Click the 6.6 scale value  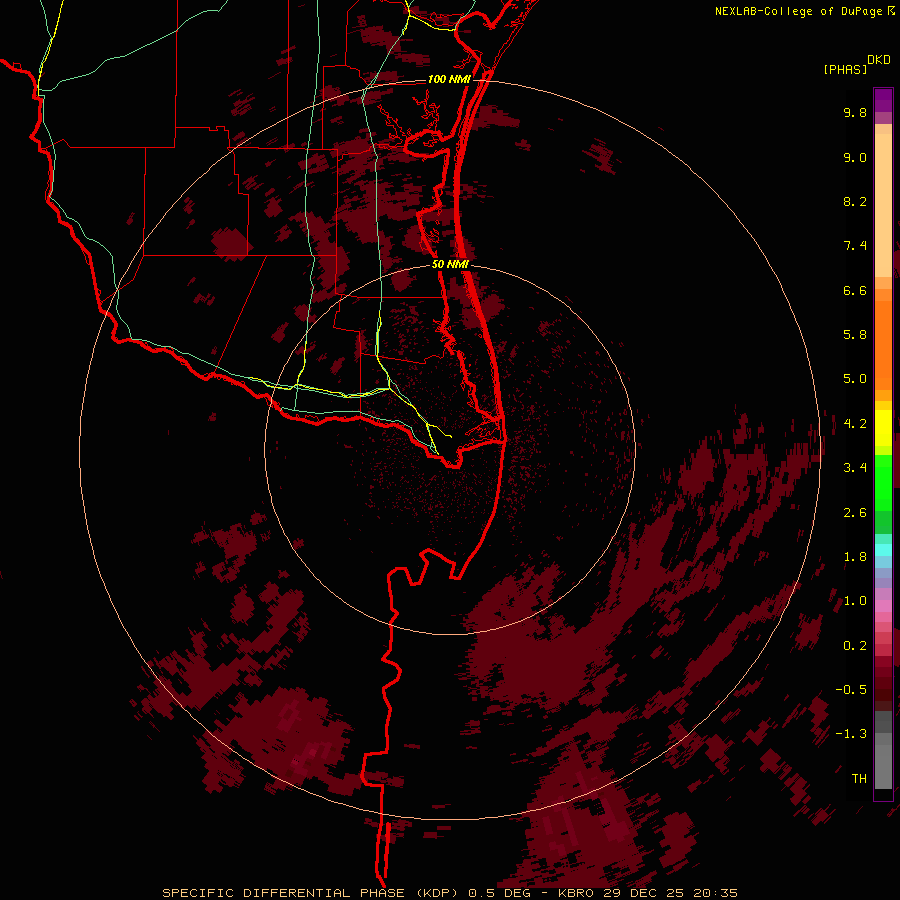pos(855,290)
